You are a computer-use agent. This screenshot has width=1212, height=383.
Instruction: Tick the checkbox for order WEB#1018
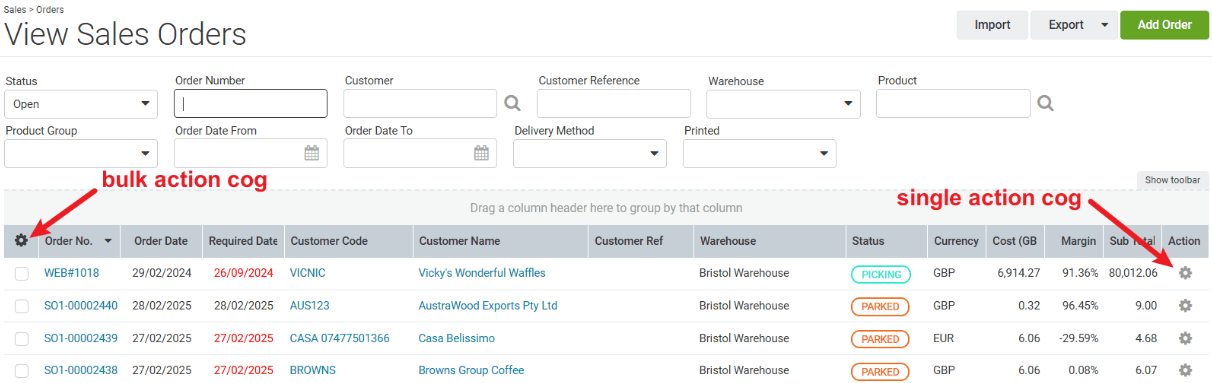(x=22, y=273)
